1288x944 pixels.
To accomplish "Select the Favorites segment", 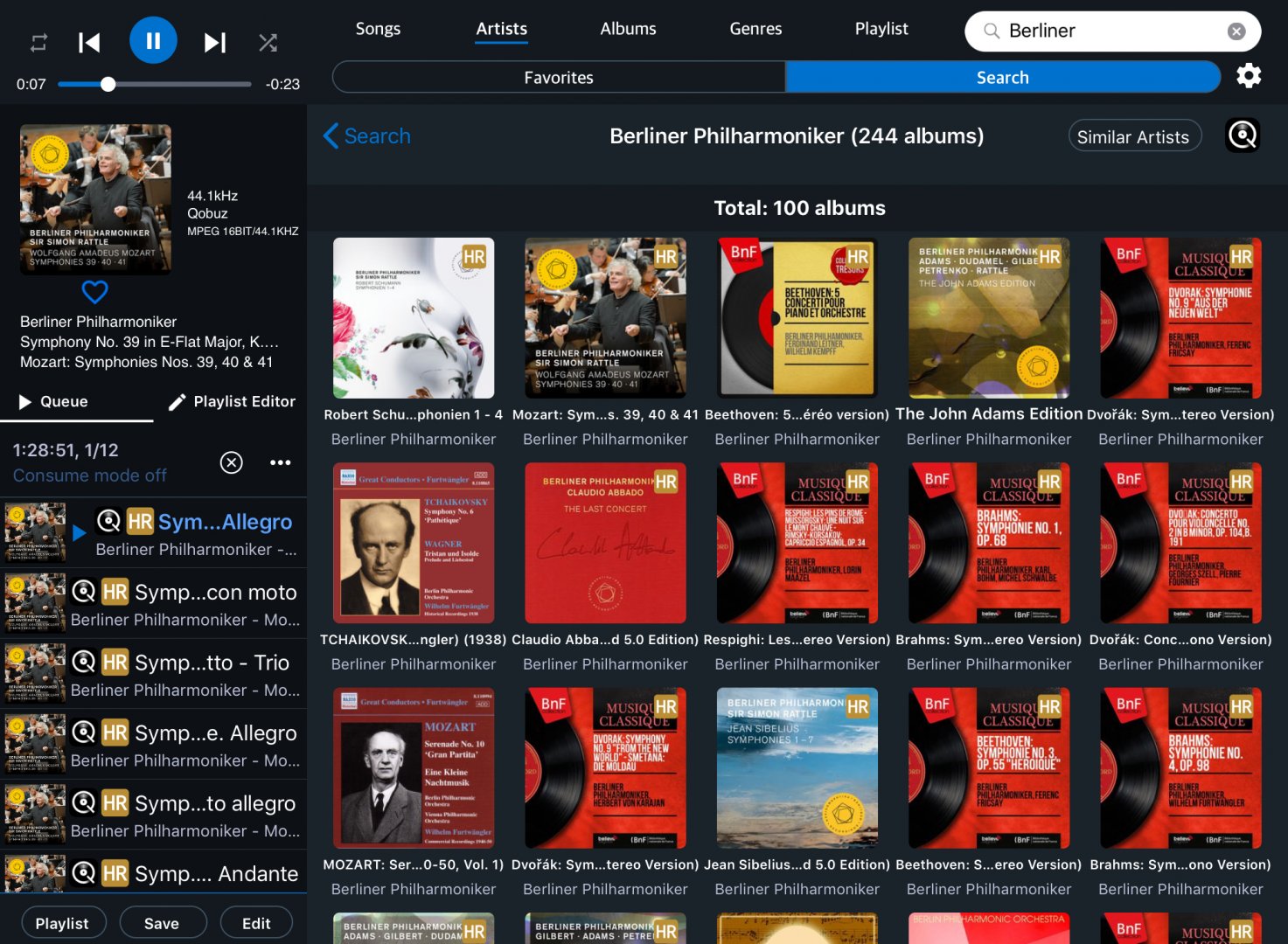I will click(559, 77).
